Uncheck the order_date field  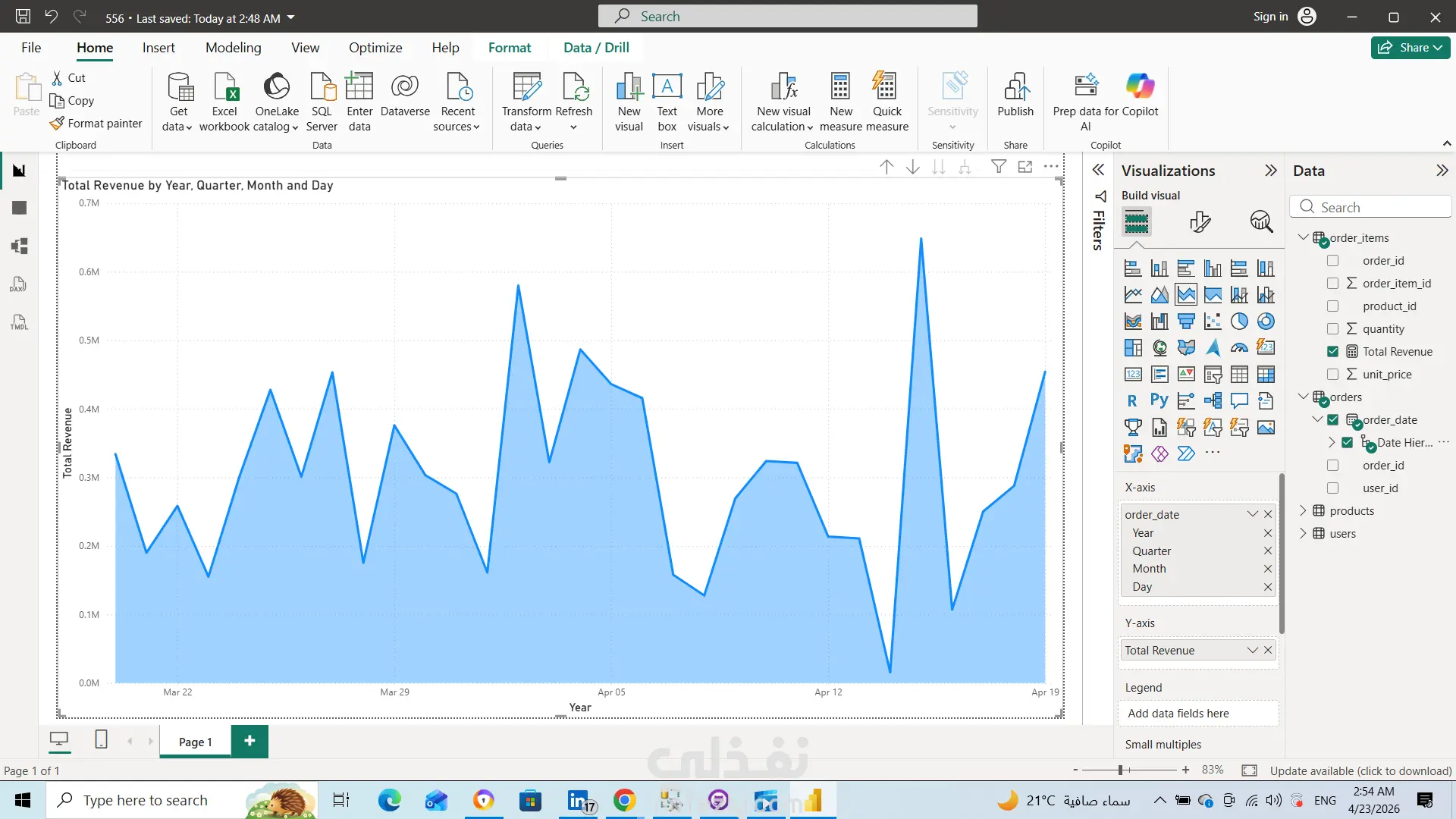tap(1332, 420)
